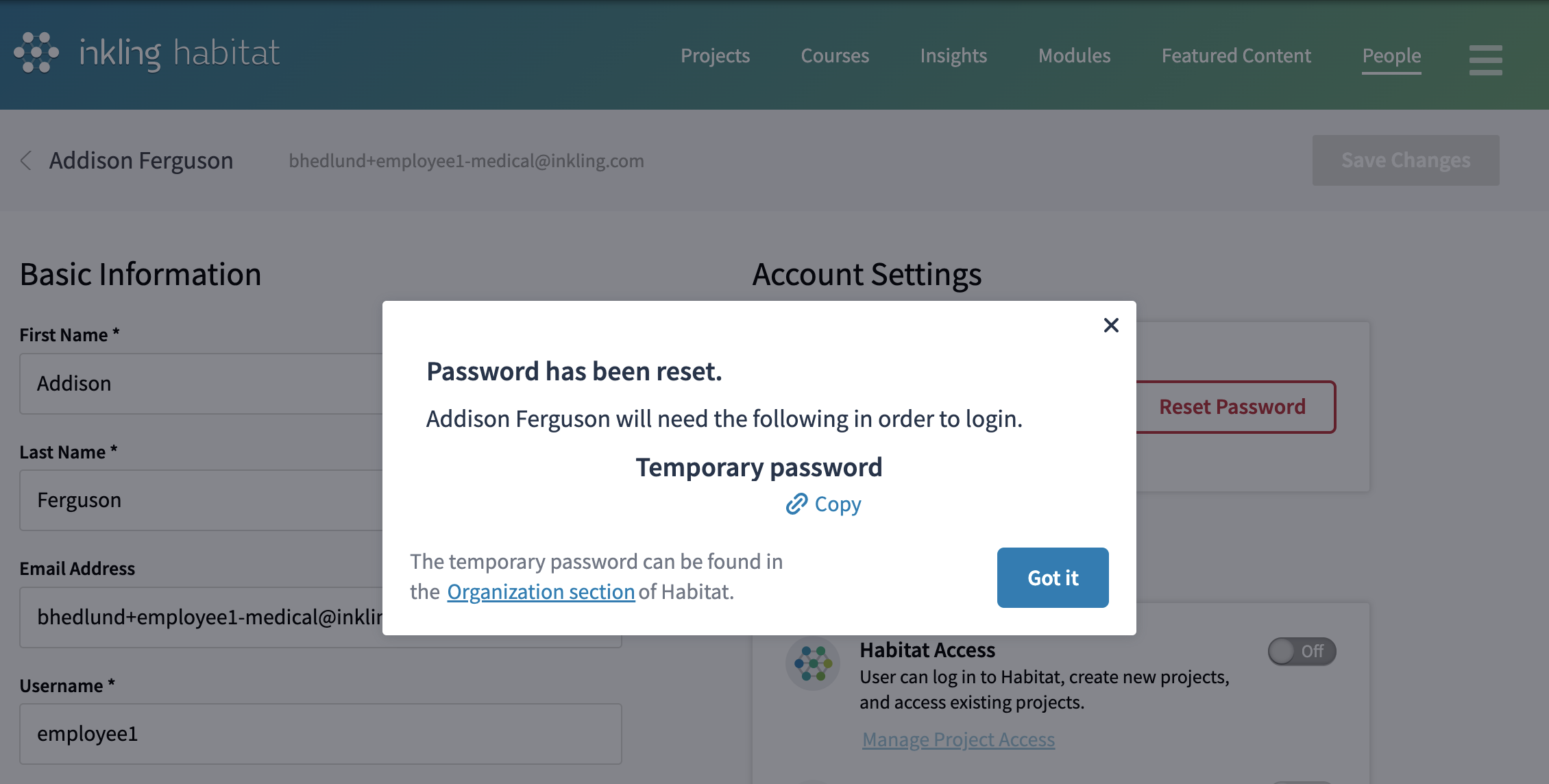Follow the Organization section link
Viewport: 1549px width, 784px height.
coord(541,591)
